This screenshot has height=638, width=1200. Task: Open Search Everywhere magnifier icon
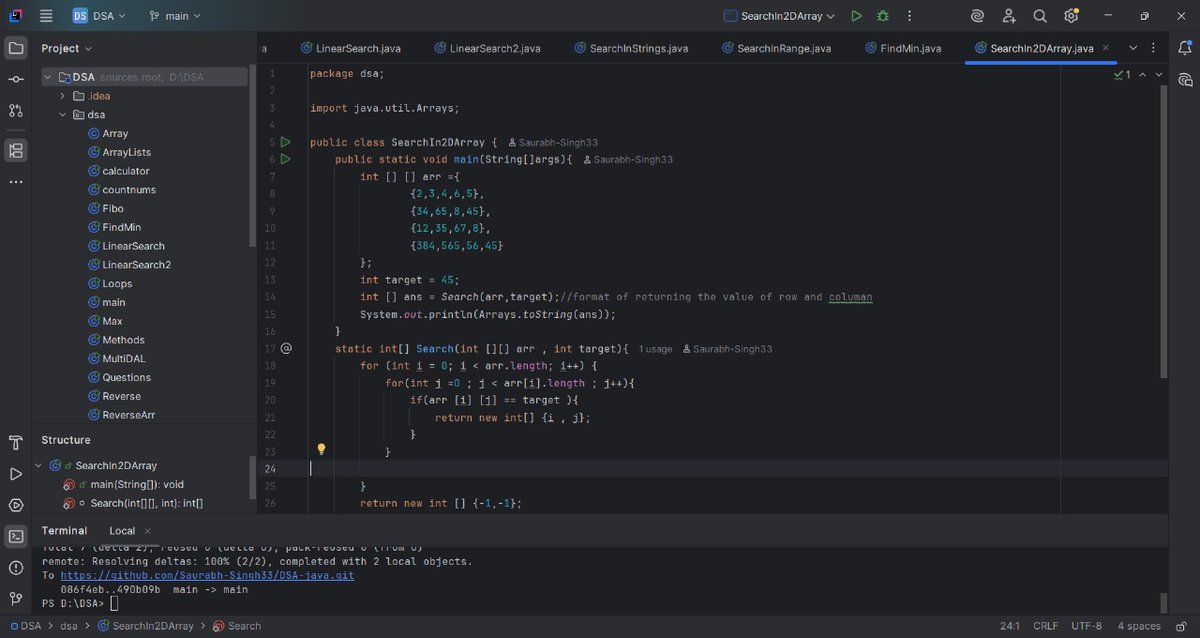[x=1040, y=16]
